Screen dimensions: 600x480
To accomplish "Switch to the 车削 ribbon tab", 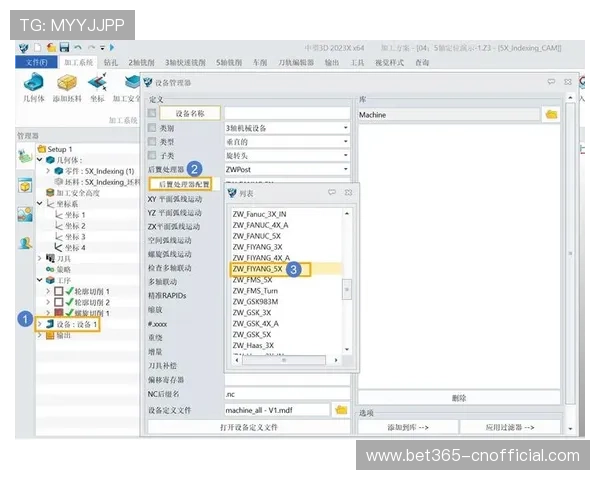I will (x=260, y=62).
